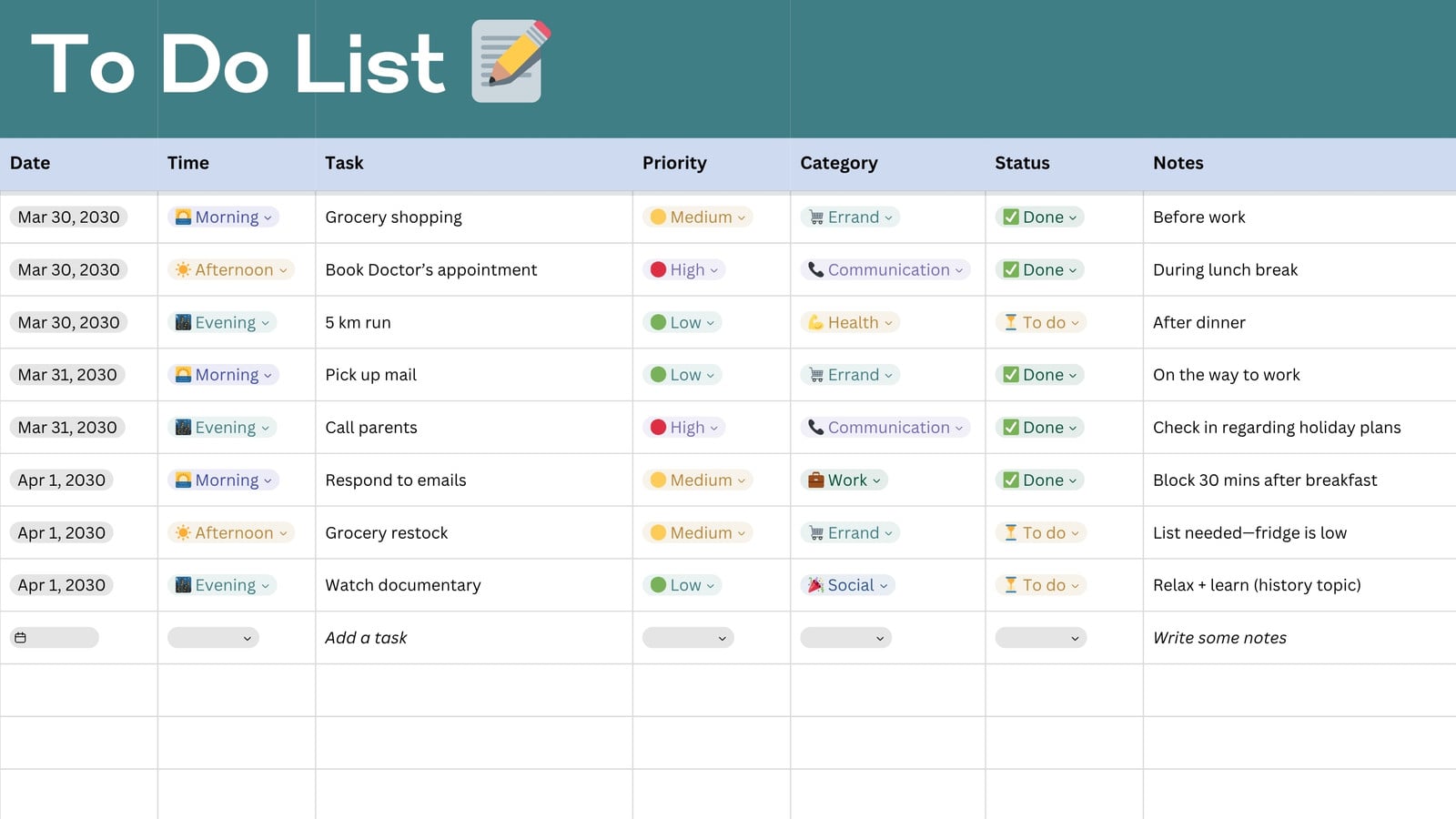This screenshot has width=1456, height=819.
Task: Open Work category dropdown for Respond to emails
Action: tap(844, 480)
